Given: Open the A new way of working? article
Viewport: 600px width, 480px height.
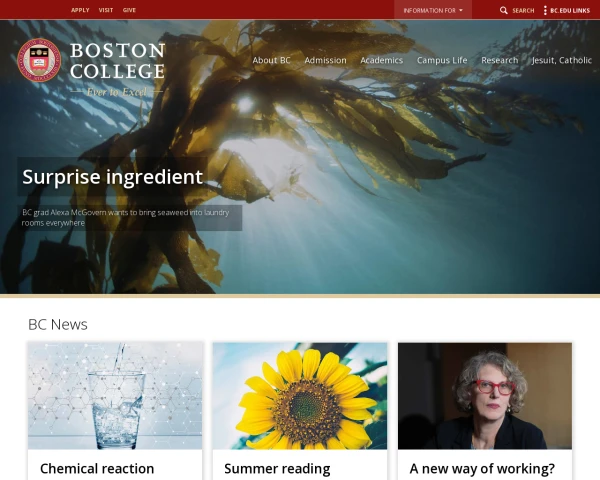Looking at the screenshot, I should pos(482,469).
